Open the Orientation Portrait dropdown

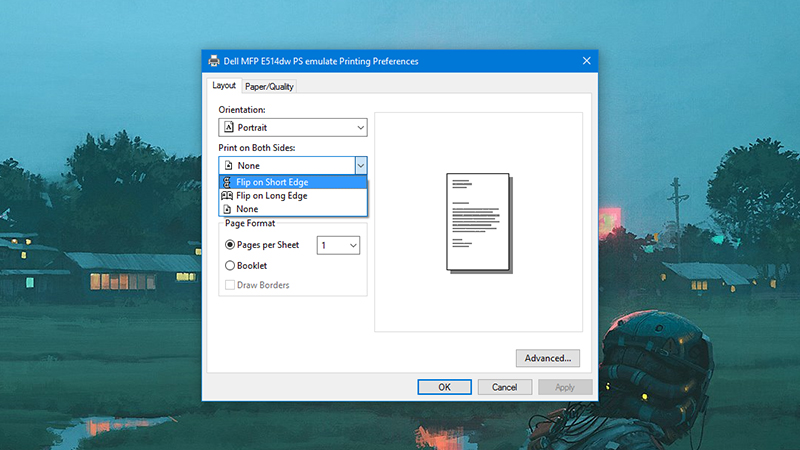tap(293, 128)
